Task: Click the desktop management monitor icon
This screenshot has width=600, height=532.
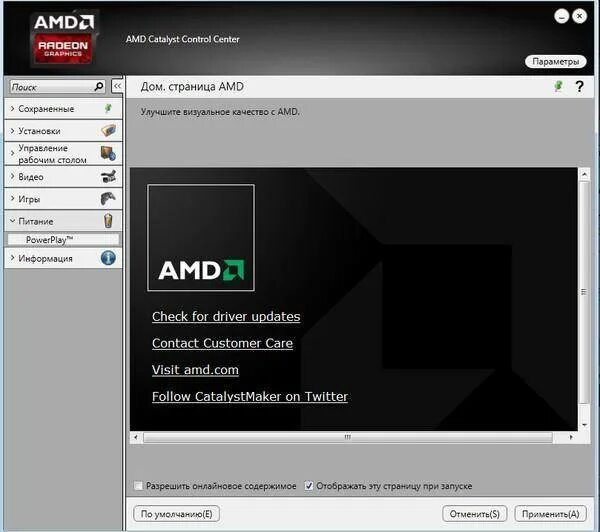Action: coord(108,153)
